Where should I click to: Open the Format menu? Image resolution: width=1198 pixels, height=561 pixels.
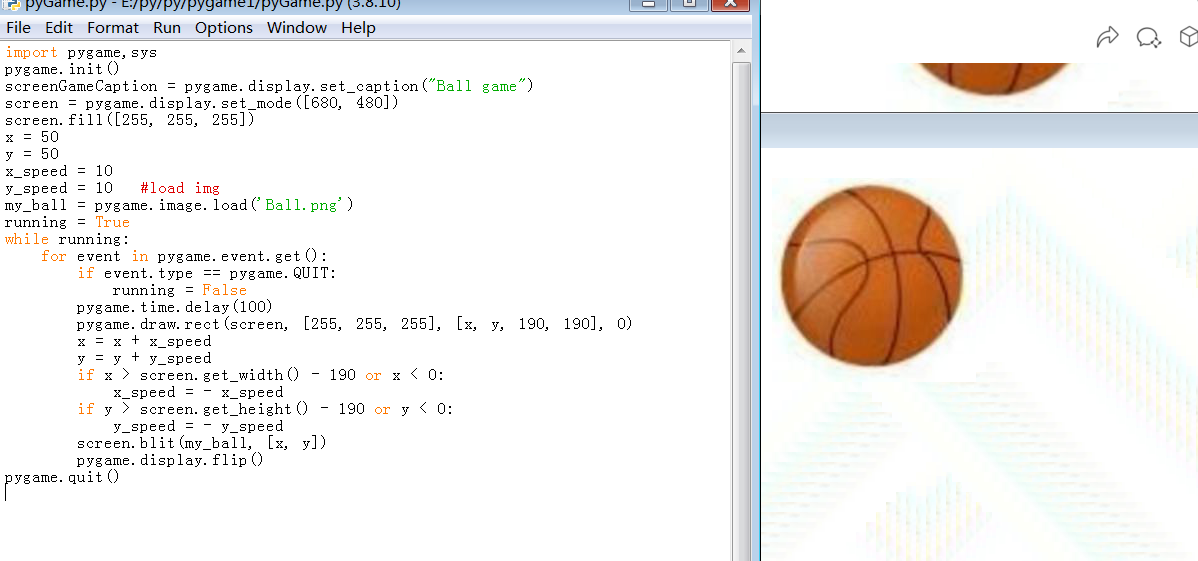113,28
